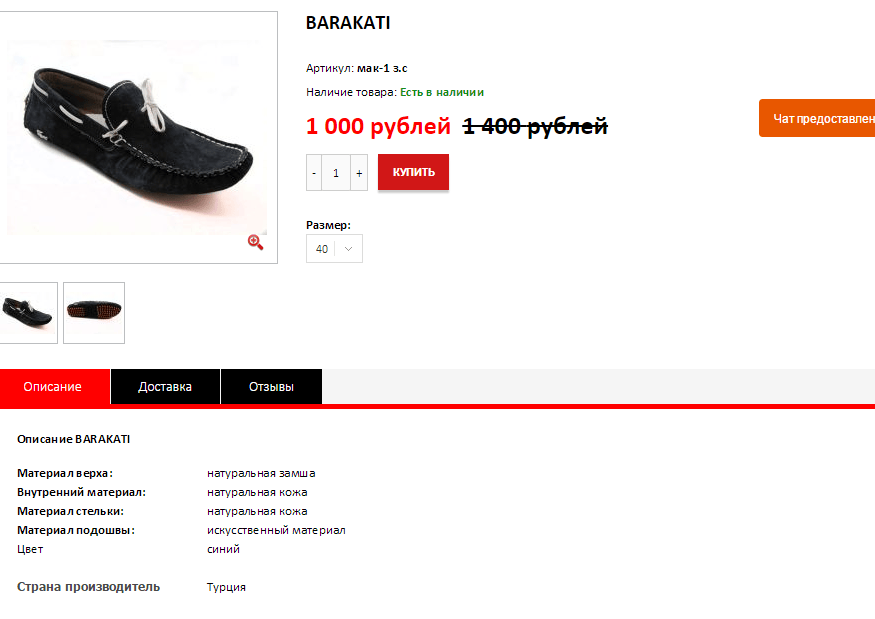Click the article number мак-1 з.с
The image size is (875, 619).
(x=382, y=68)
